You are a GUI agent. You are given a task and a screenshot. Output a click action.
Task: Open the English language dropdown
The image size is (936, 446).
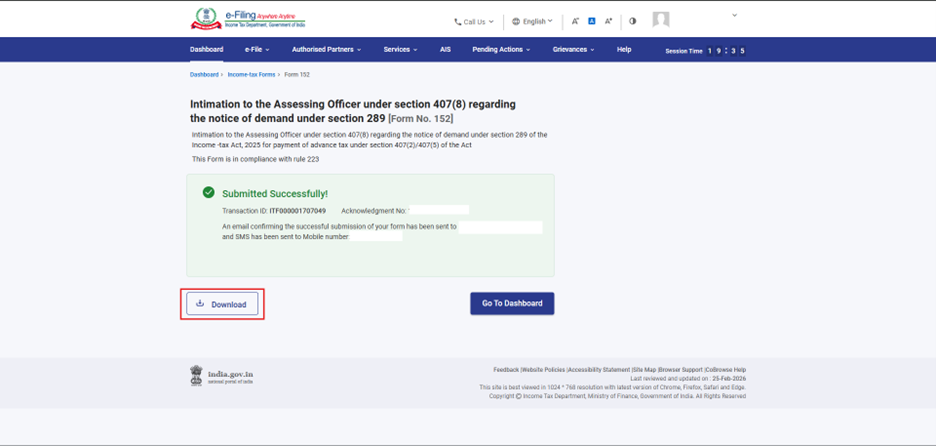pyautogui.click(x=531, y=21)
